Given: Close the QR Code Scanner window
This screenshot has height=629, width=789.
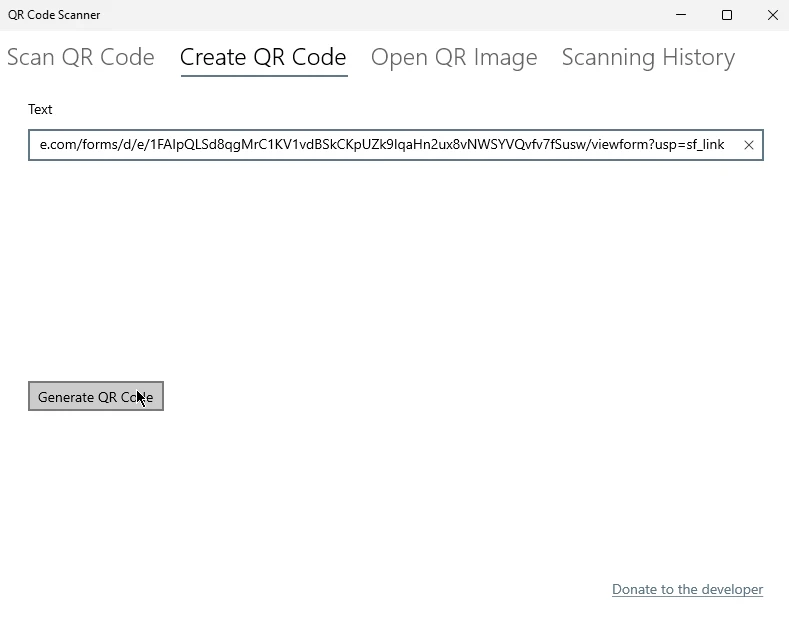Looking at the screenshot, I should click(x=772, y=15).
